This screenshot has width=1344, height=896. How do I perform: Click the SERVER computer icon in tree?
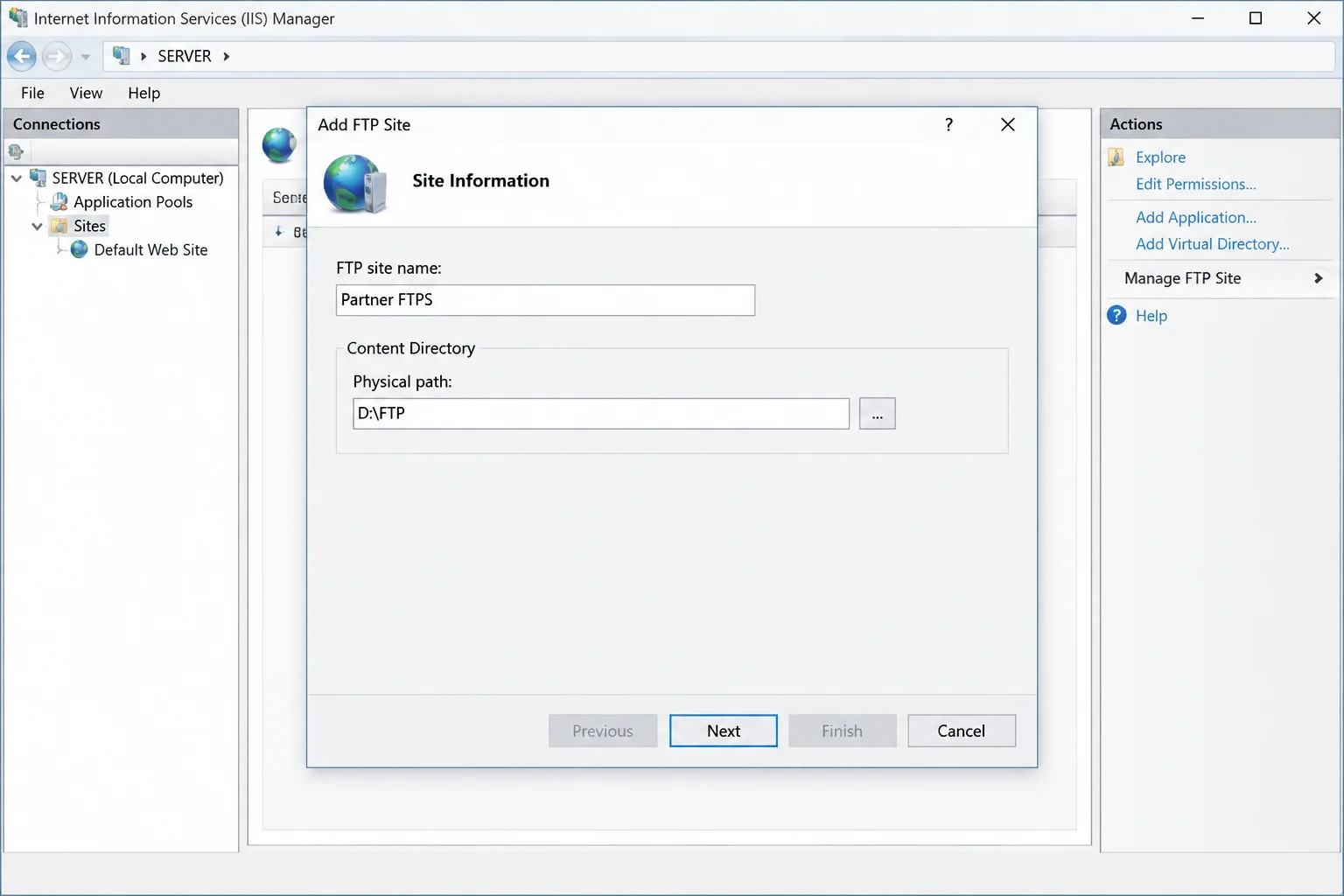(38, 178)
